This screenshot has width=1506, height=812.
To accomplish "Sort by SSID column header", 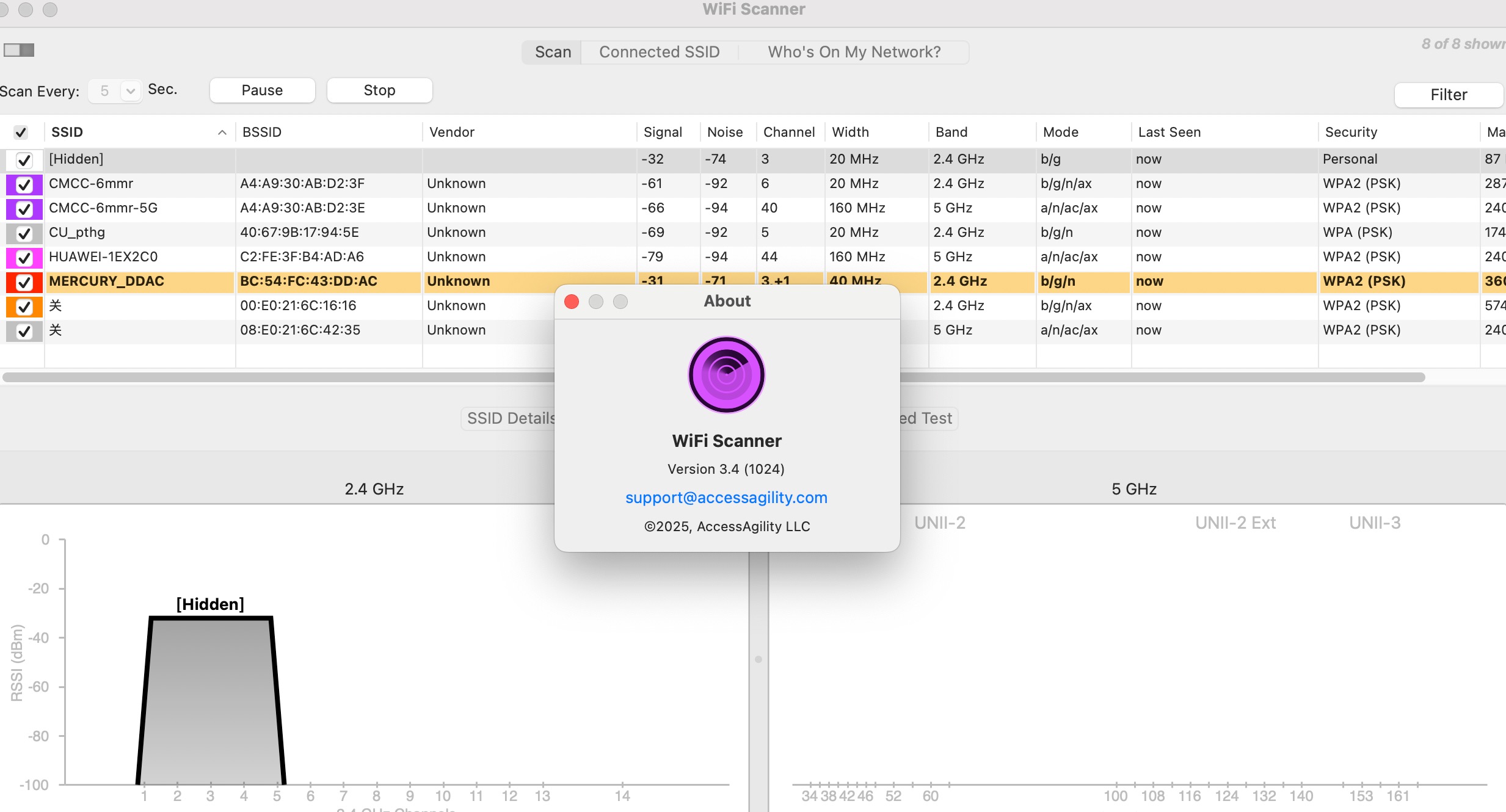I will click(139, 132).
